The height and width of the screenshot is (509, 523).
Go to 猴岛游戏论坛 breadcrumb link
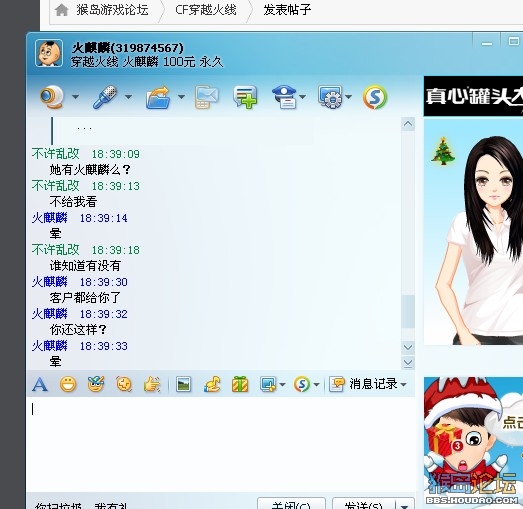(x=112, y=10)
